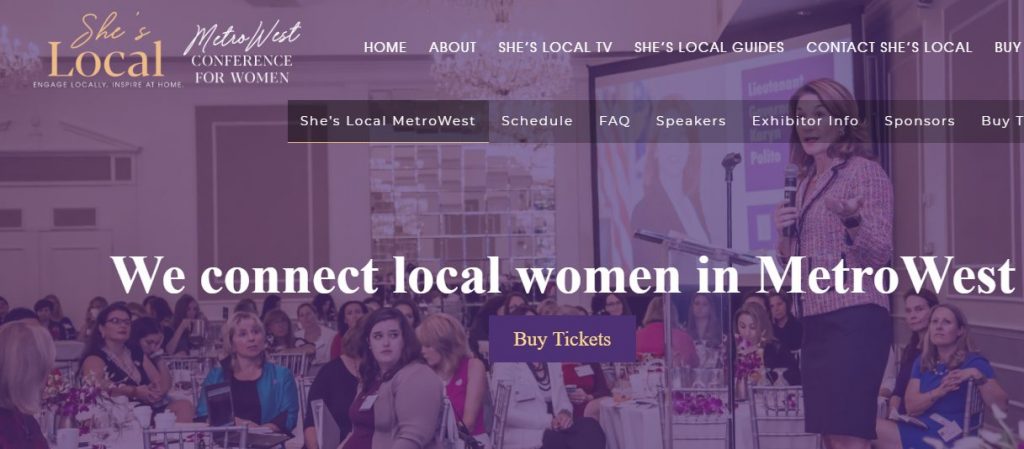1024x449 pixels.
Task: Click the cut-off Buy T… tab in sub-navigation
Action: click(1002, 121)
